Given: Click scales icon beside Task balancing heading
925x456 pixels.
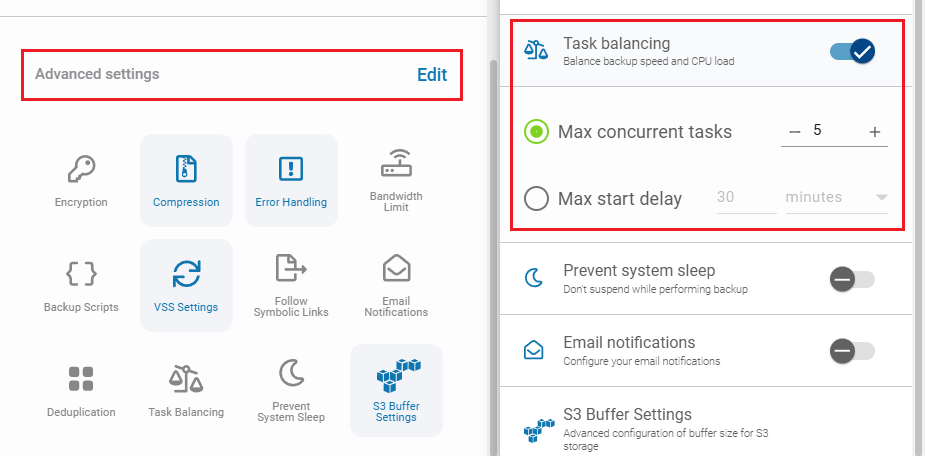Looking at the screenshot, I should pos(536,50).
